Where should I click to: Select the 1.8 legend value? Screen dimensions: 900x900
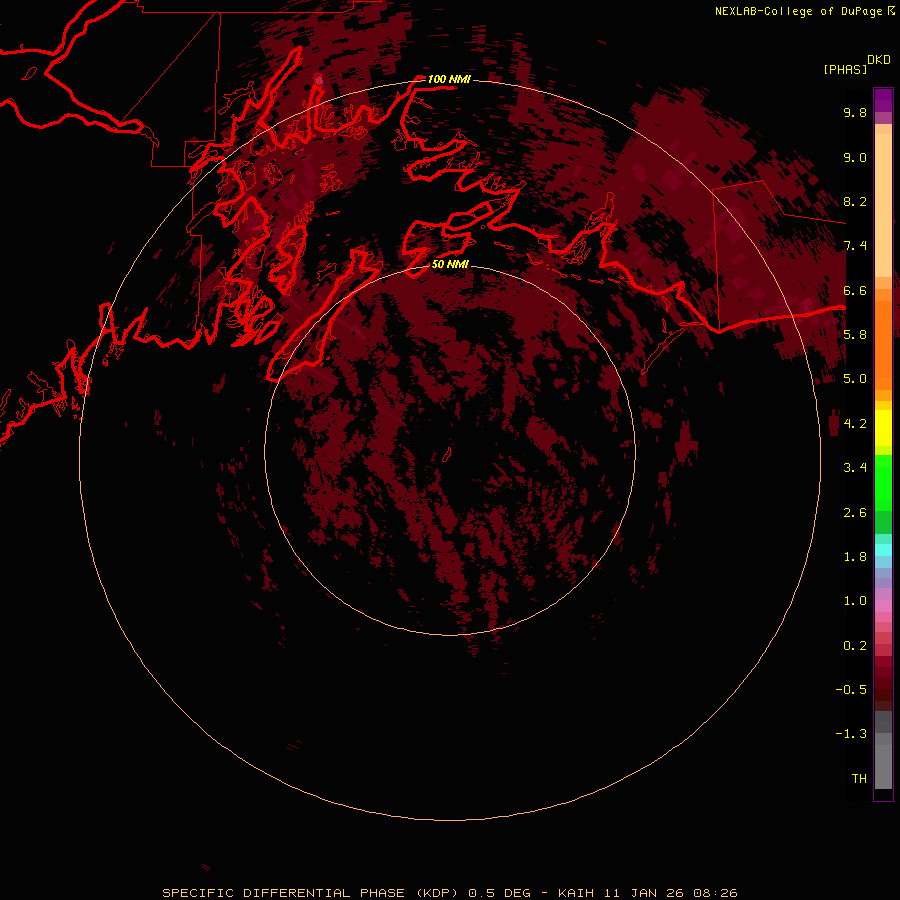click(x=855, y=557)
